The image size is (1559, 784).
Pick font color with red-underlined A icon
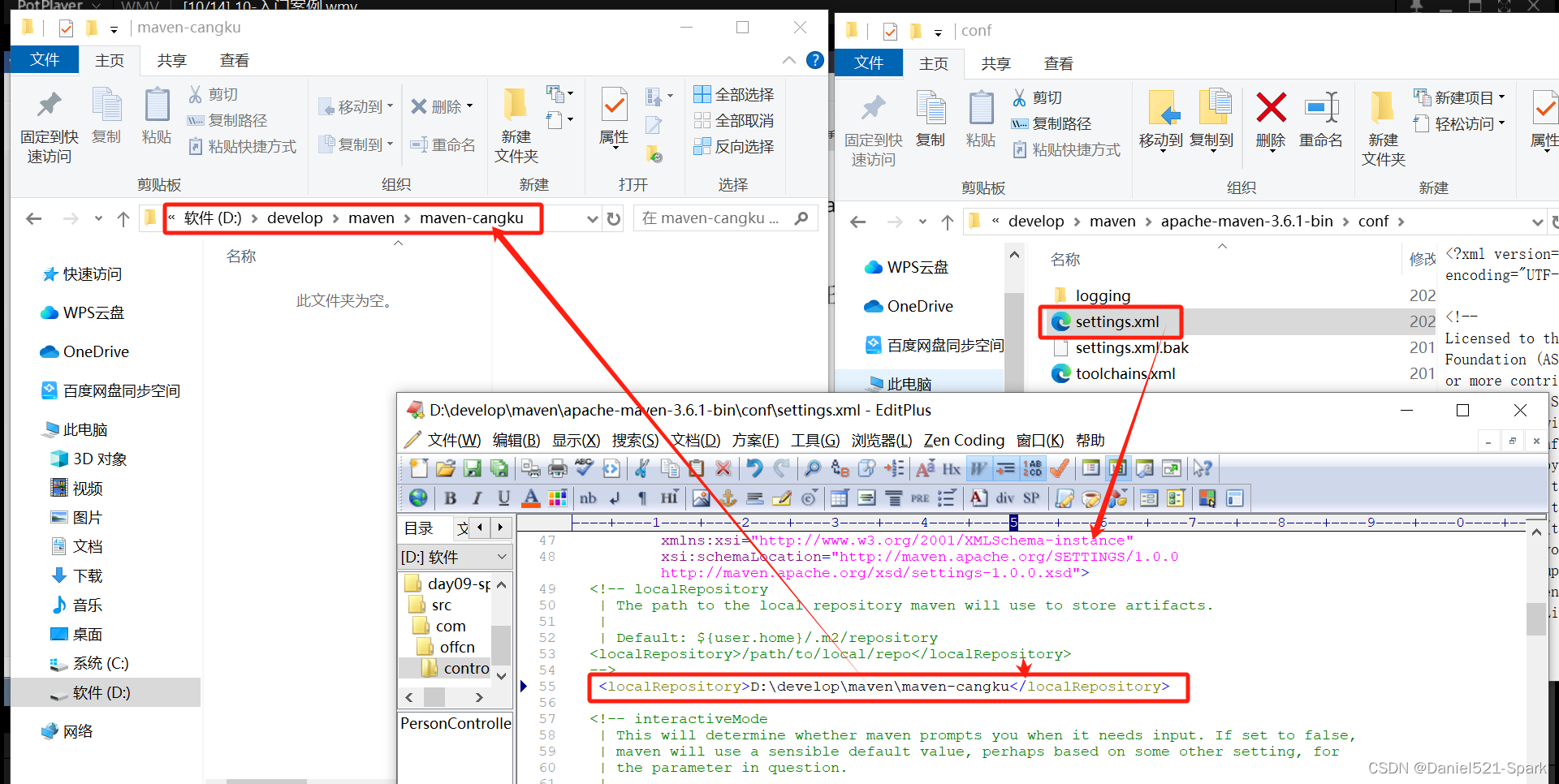point(531,498)
